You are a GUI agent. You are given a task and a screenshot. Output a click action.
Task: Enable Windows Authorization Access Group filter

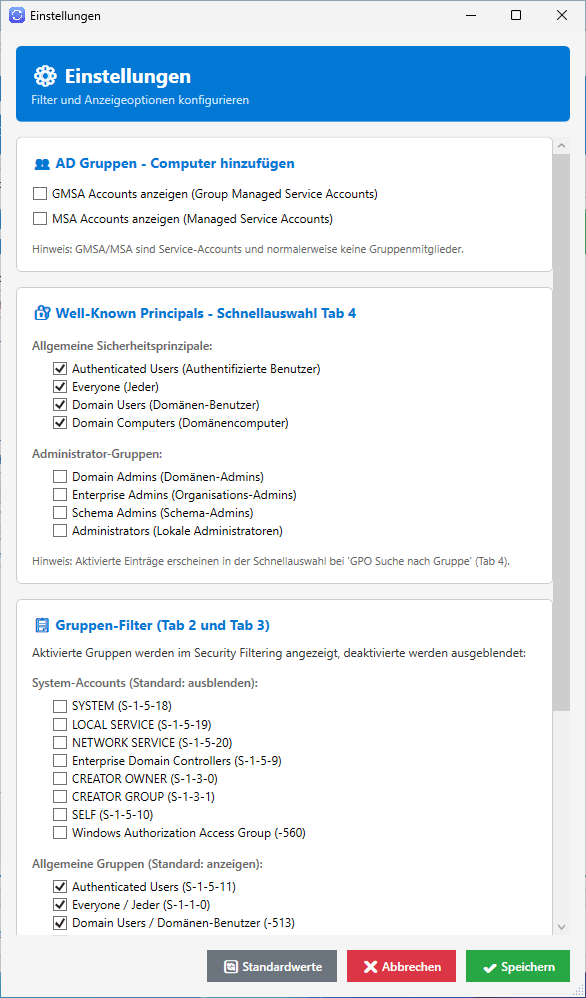tap(59, 832)
